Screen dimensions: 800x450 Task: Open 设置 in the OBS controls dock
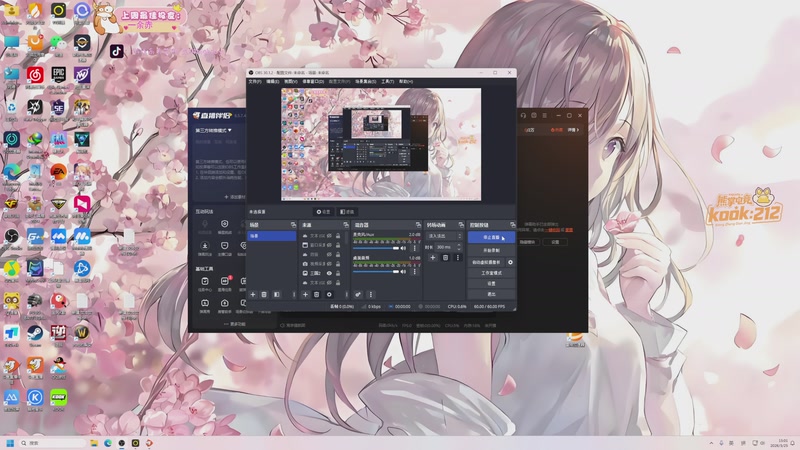491,284
